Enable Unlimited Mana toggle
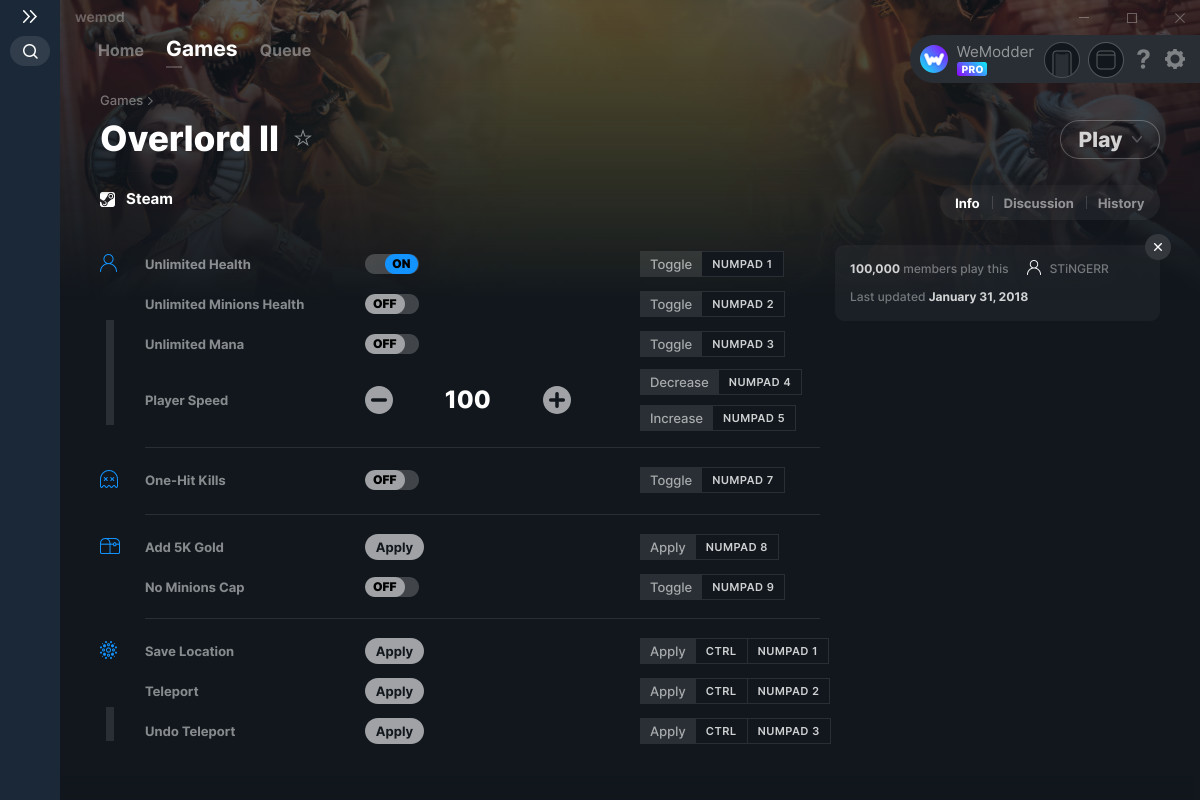This screenshot has height=800, width=1200. (x=392, y=344)
